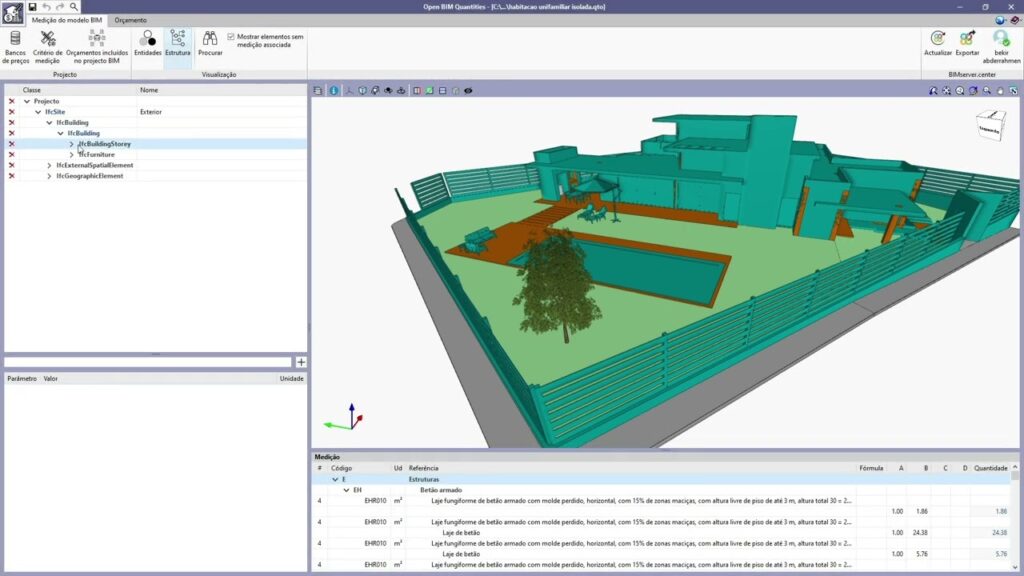Switch to the Orçamento tab
This screenshot has width=1024, height=576.
tap(130, 20)
